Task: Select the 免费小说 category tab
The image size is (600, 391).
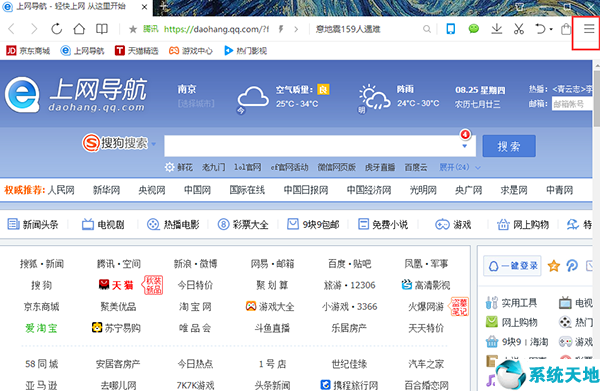Action: [x=383, y=224]
